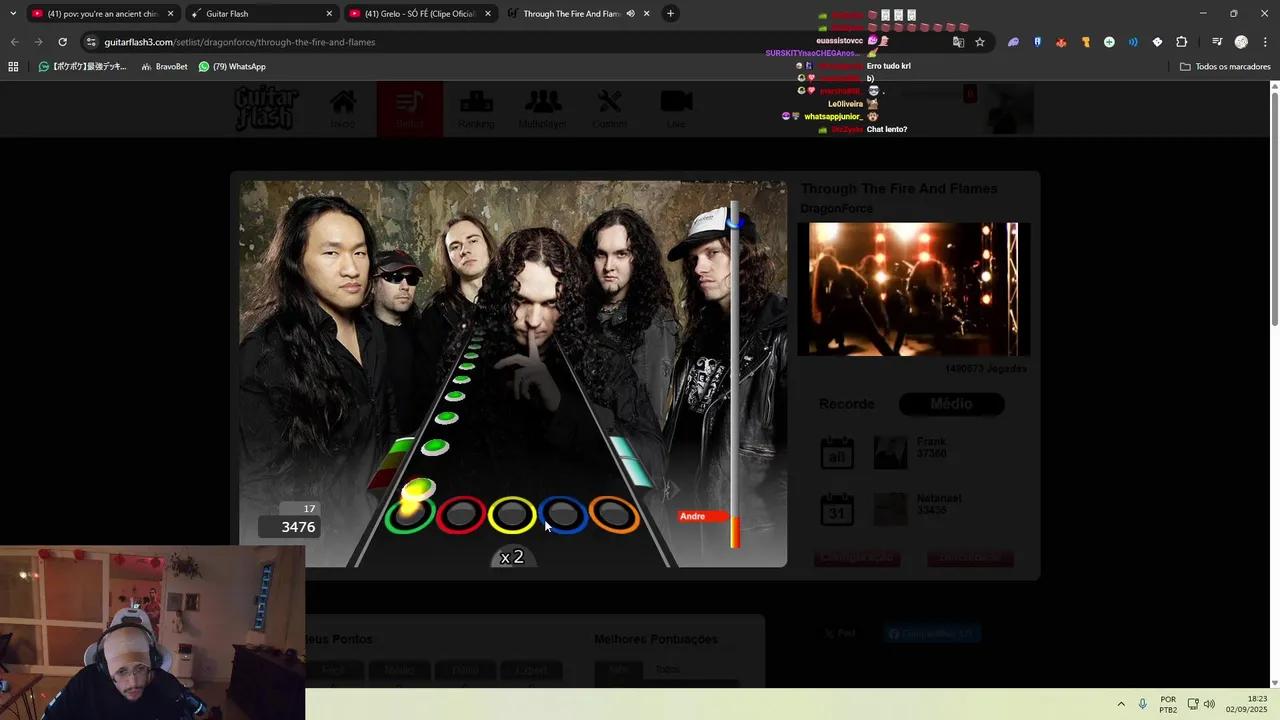The image size is (1280, 720).
Task: Reload the page
Action: 62,42
